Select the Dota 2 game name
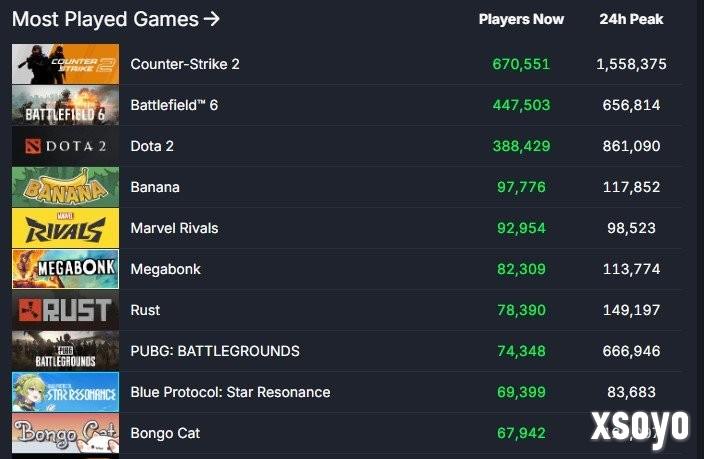704x459 pixels. click(152, 146)
